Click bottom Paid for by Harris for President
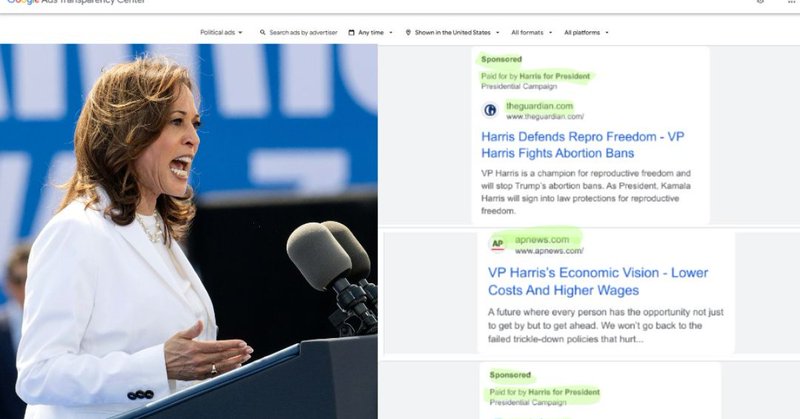 [x=544, y=392]
